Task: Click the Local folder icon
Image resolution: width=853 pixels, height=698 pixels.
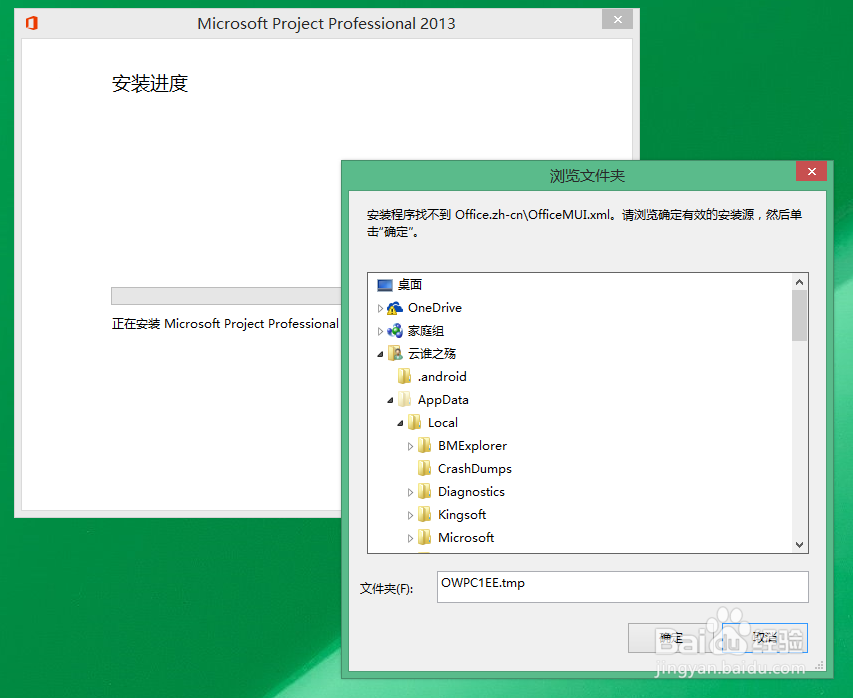Action: point(415,422)
